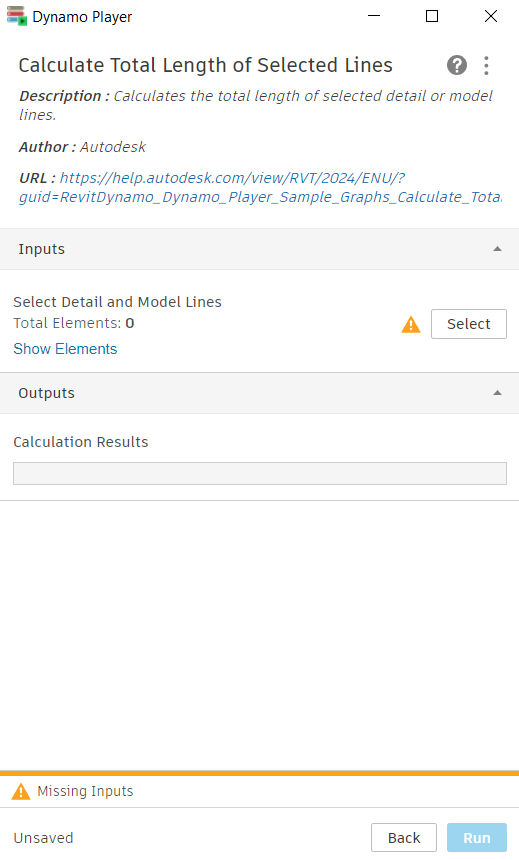Viewport: 519px width, 860px height.
Task: Collapse the Inputs section arrow
Action: tap(497, 249)
